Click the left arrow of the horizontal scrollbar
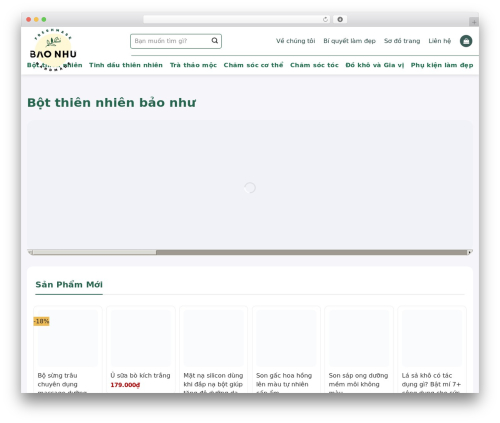Image resolution: width=500 pixels, height=423 pixels. point(30,252)
